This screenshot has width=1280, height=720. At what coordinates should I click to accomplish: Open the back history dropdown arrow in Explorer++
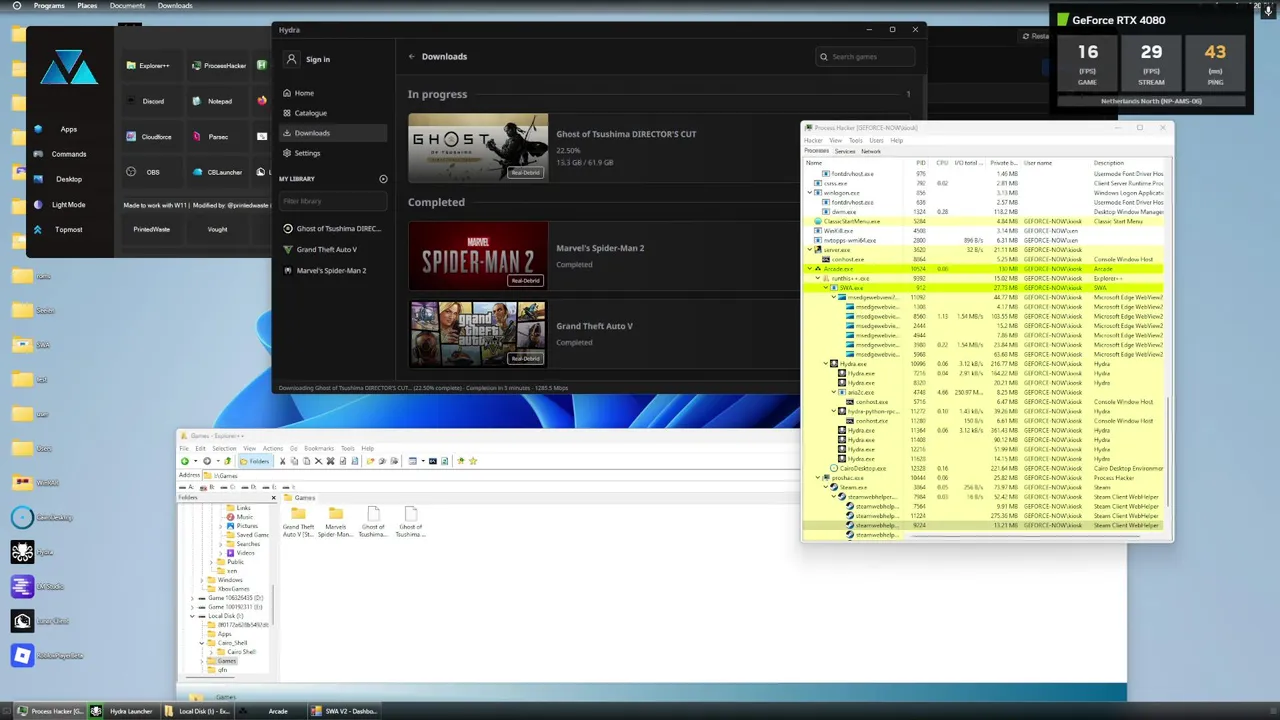point(195,461)
